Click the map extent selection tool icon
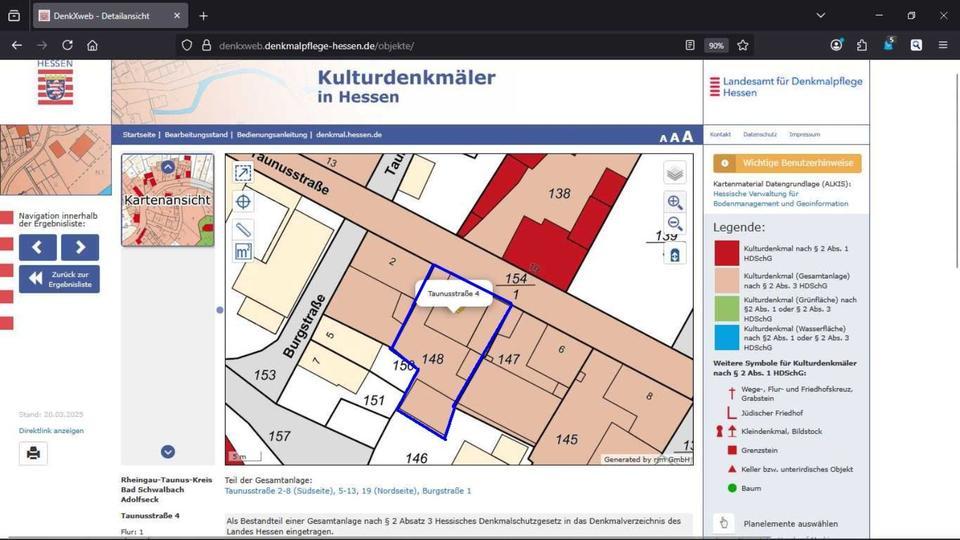This screenshot has width=960, height=540. tap(243, 173)
